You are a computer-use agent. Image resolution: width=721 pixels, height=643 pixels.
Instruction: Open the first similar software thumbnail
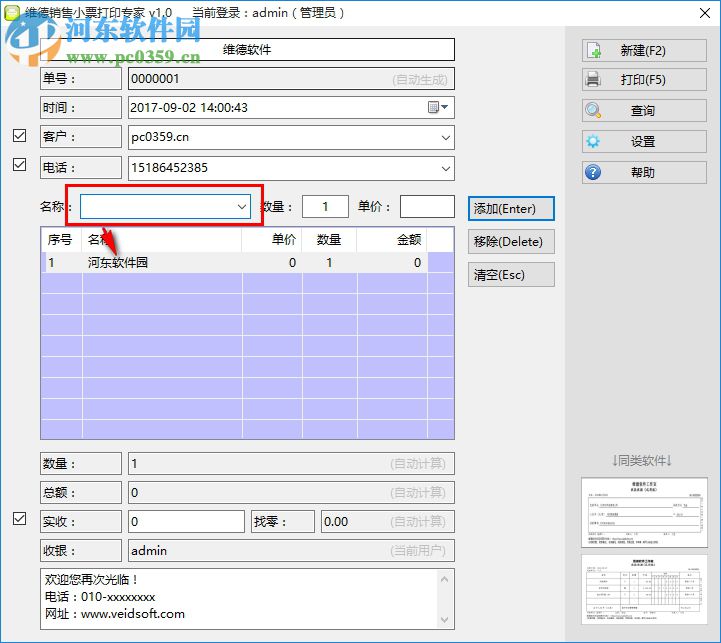click(641, 511)
